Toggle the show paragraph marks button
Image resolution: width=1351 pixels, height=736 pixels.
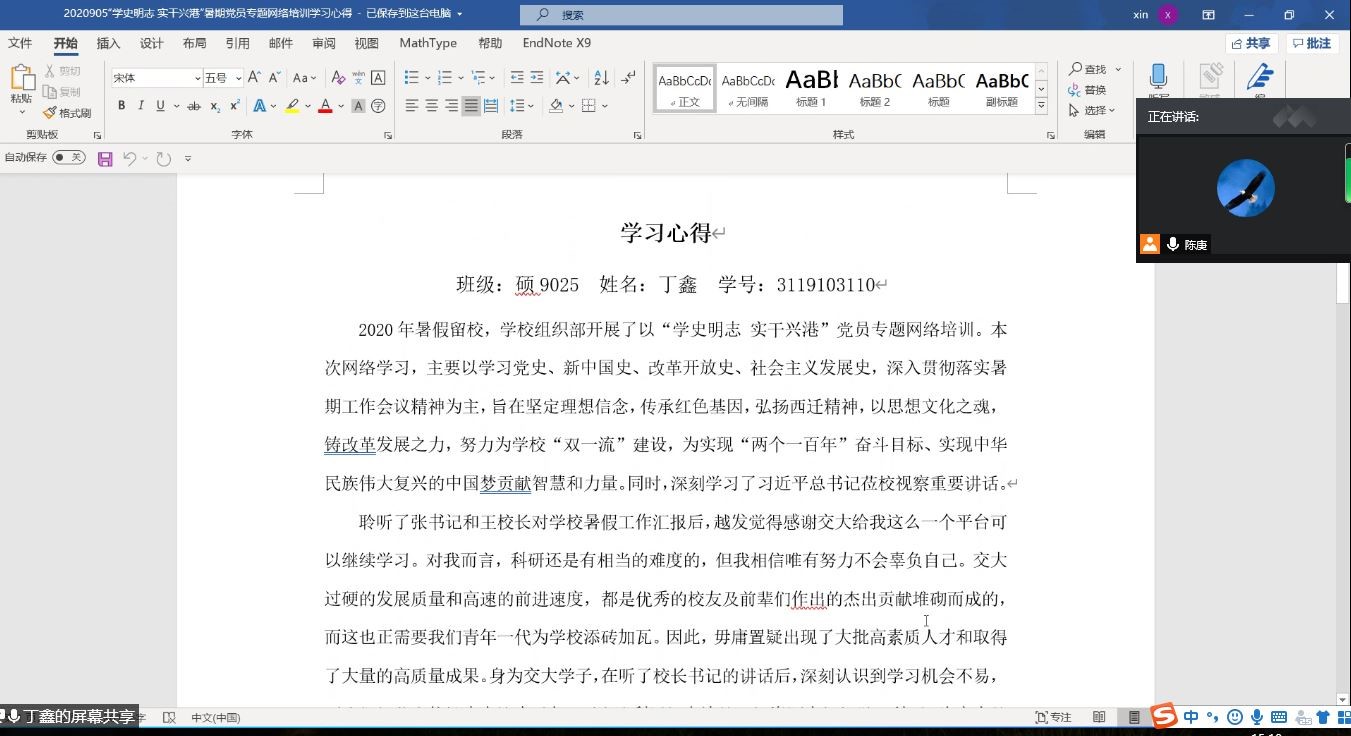coord(628,78)
